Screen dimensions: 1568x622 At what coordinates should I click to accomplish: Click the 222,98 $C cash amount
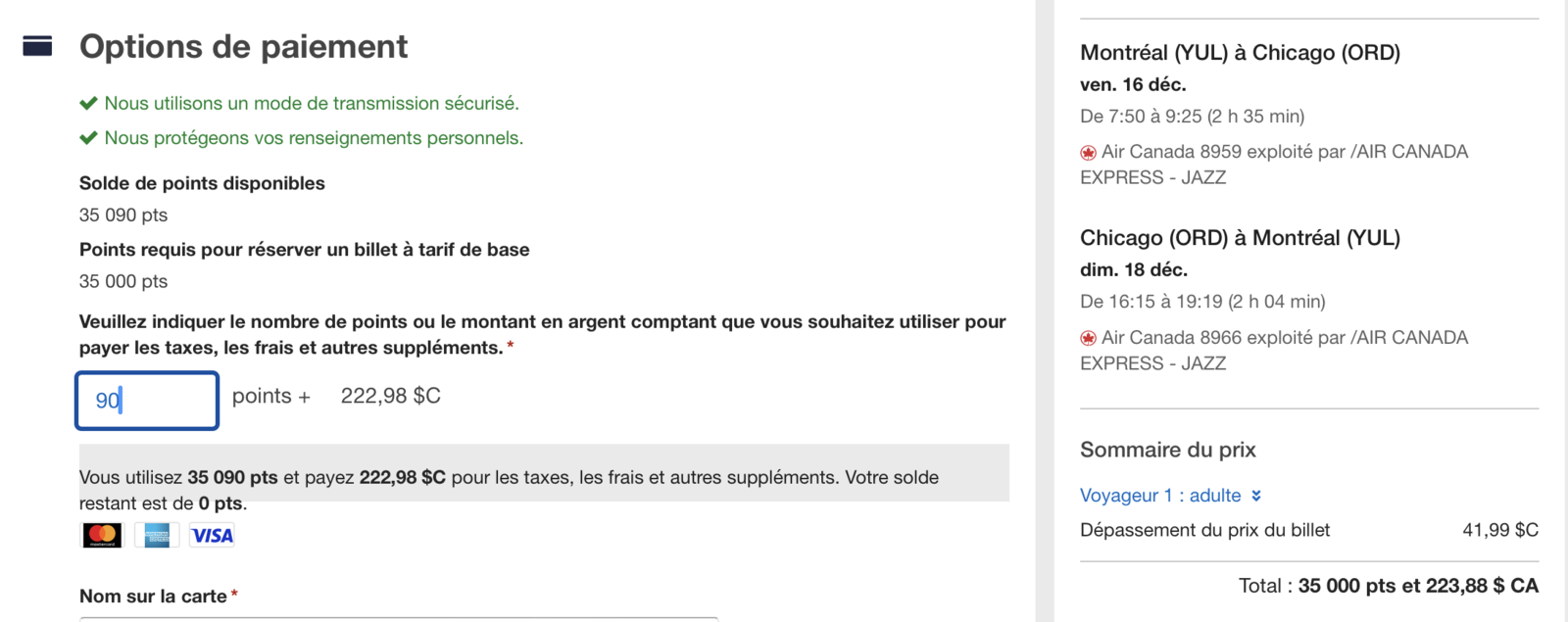coord(390,396)
